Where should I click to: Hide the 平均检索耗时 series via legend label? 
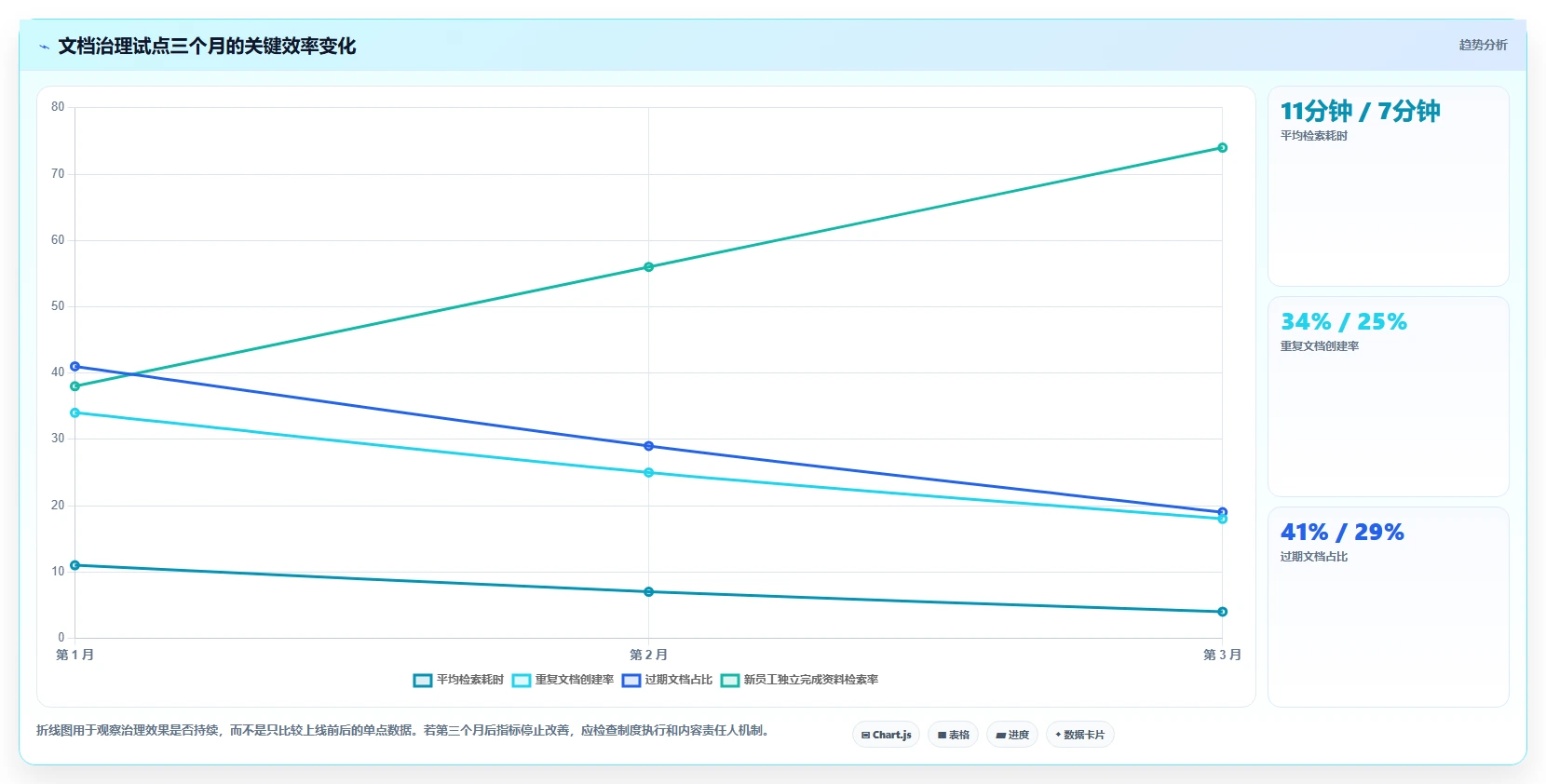pos(470,681)
